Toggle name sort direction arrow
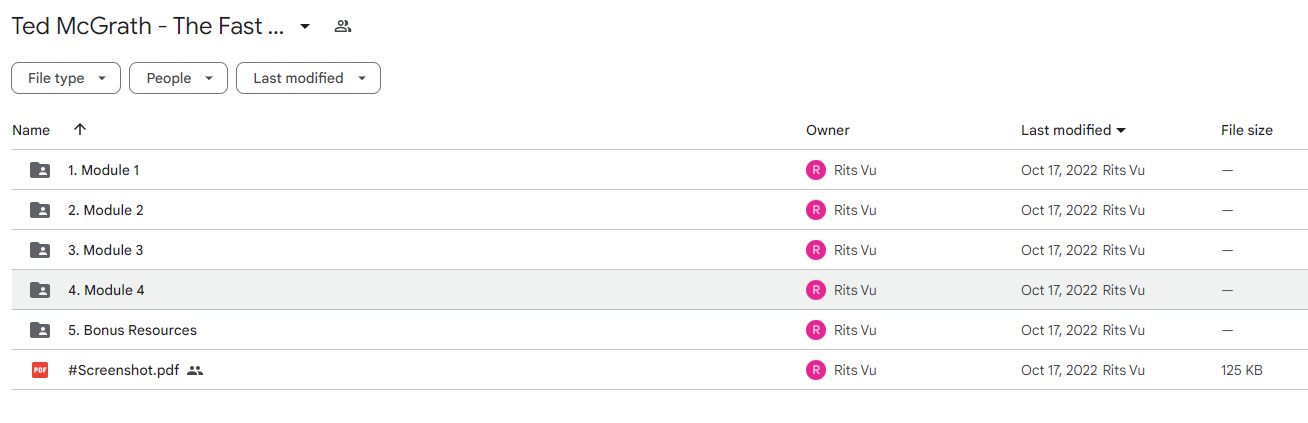This screenshot has height=423, width=1308. click(x=80, y=129)
